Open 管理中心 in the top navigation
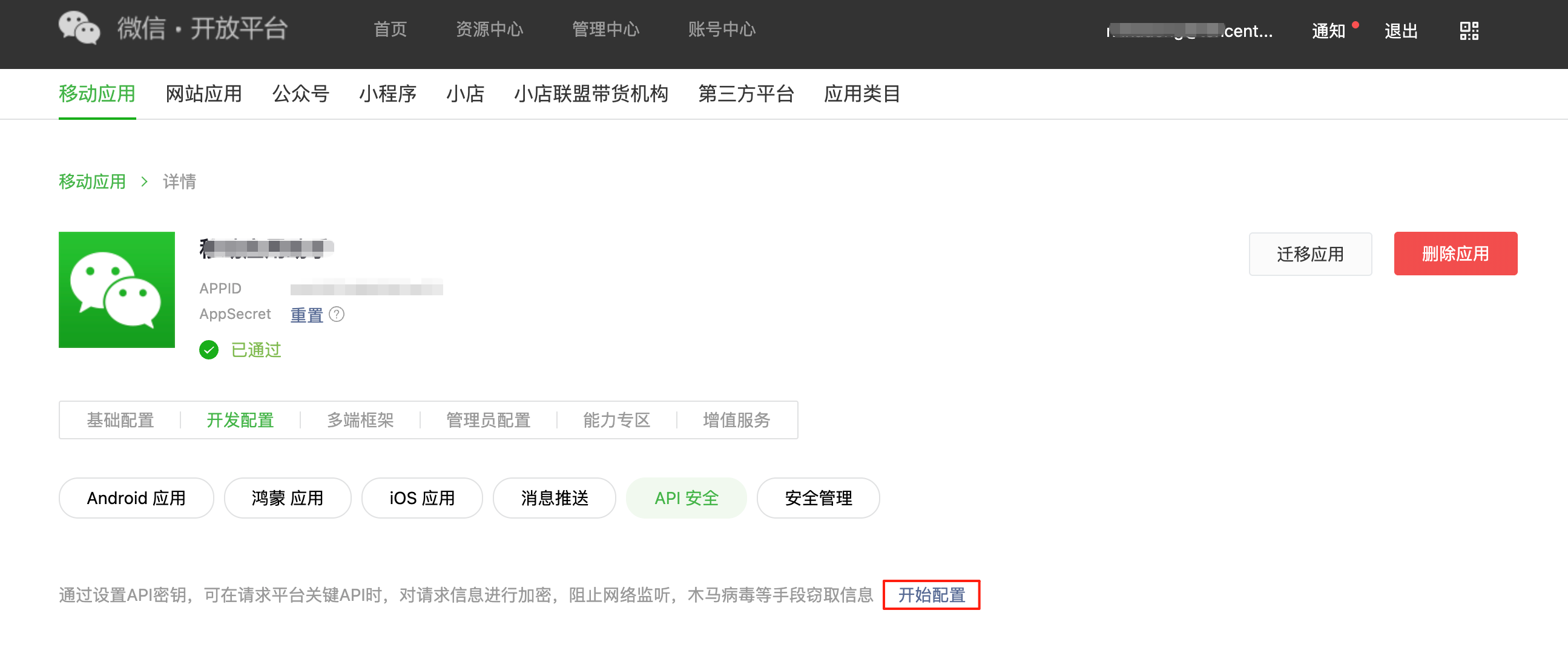Image resolution: width=1568 pixels, height=662 pixels. [605, 29]
